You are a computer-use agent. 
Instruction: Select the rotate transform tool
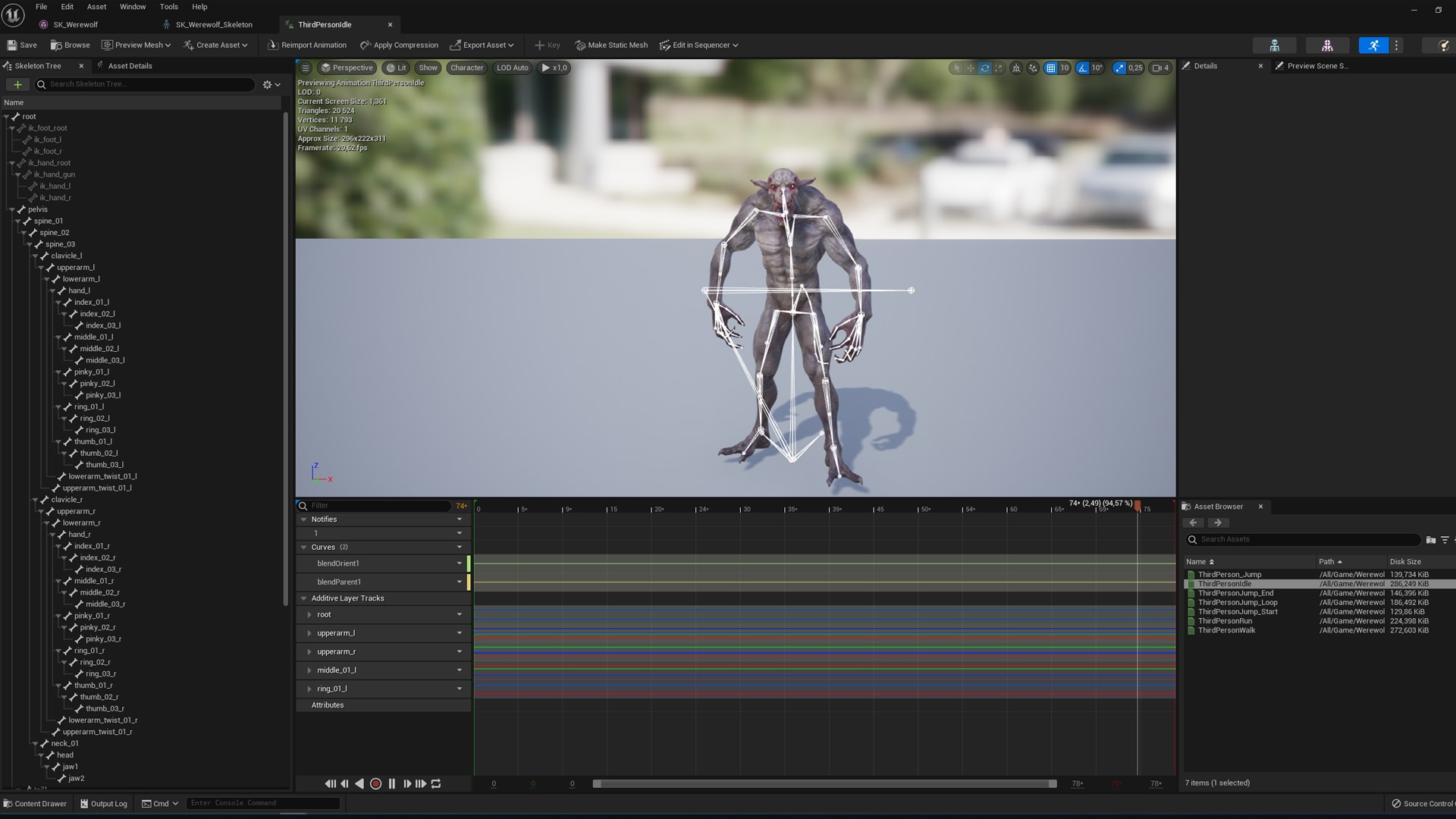(x=984, y=68)
